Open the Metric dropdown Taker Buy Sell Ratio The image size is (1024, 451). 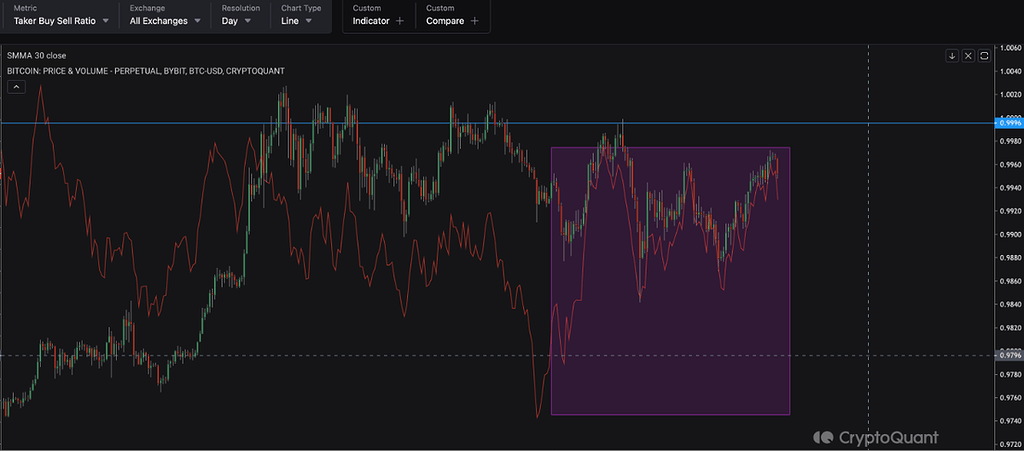click(60, 20)
